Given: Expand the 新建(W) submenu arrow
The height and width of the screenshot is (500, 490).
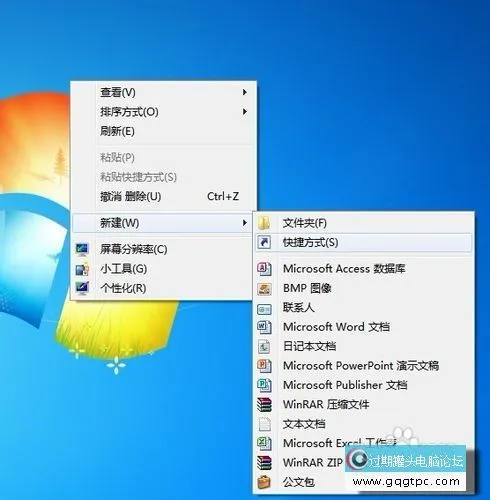Looking at the screenshot, I should (245, 223).
